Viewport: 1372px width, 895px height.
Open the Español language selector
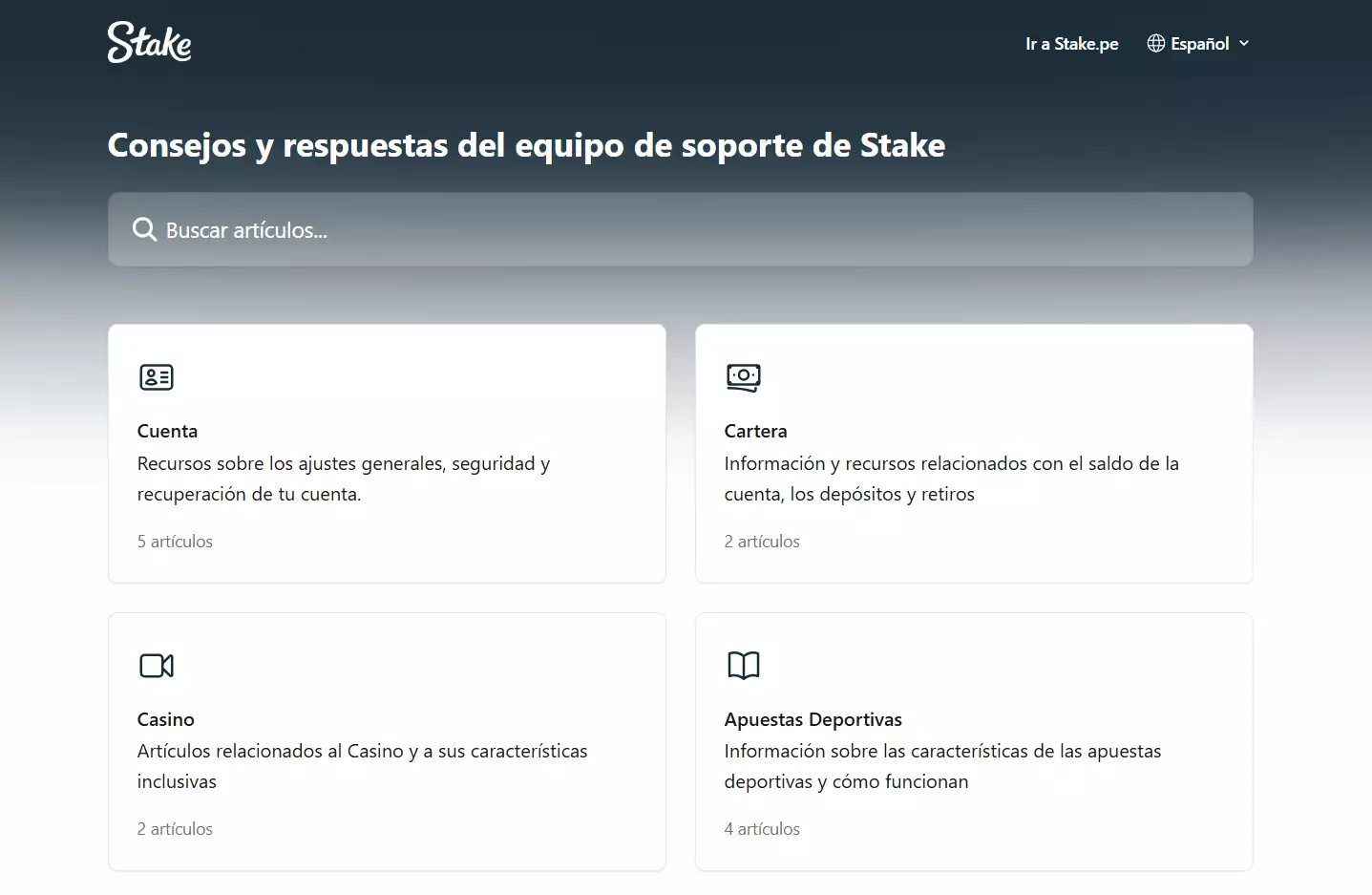(1198, 44)
